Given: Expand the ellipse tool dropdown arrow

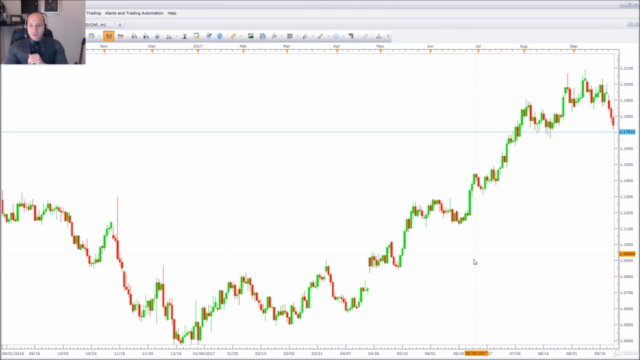Looking at the screenshot, I should tap(343, 36).
